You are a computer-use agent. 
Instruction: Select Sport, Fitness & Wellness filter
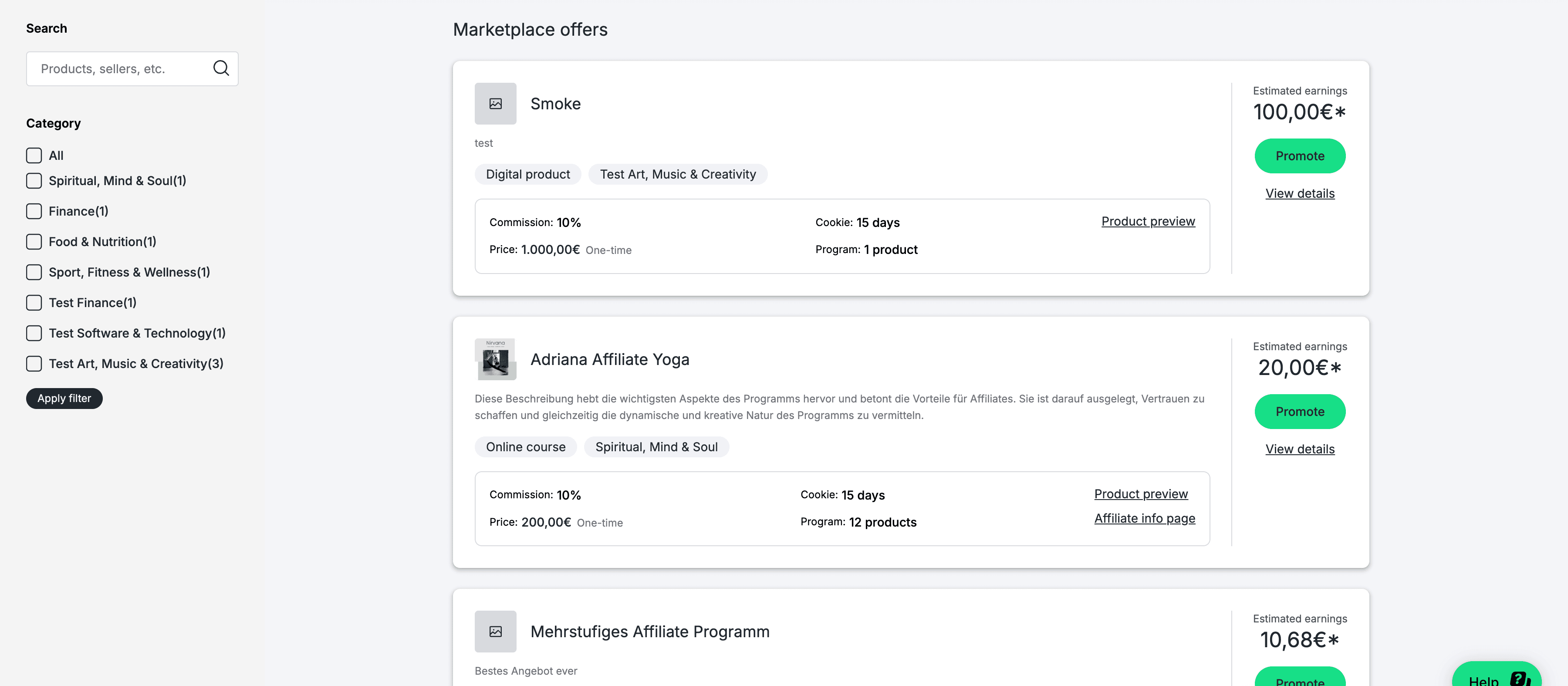(34, 272)
